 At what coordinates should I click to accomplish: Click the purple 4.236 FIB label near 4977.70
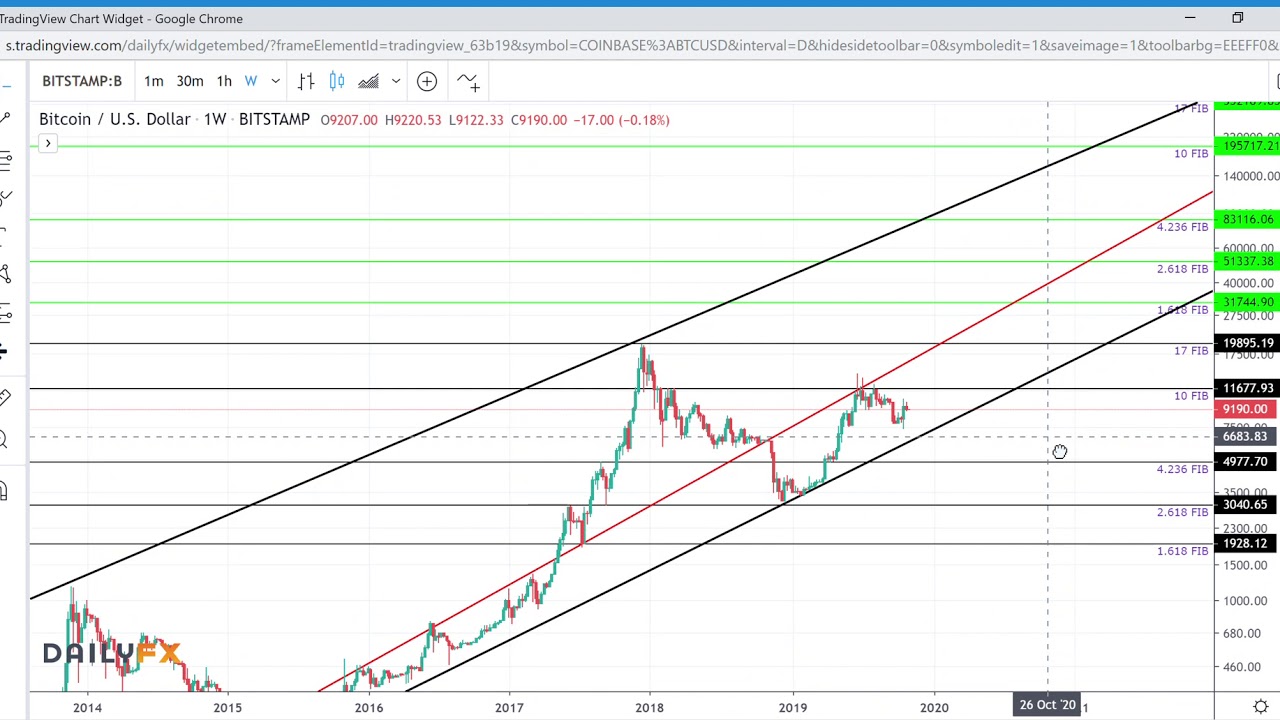tap(1182, 469)
